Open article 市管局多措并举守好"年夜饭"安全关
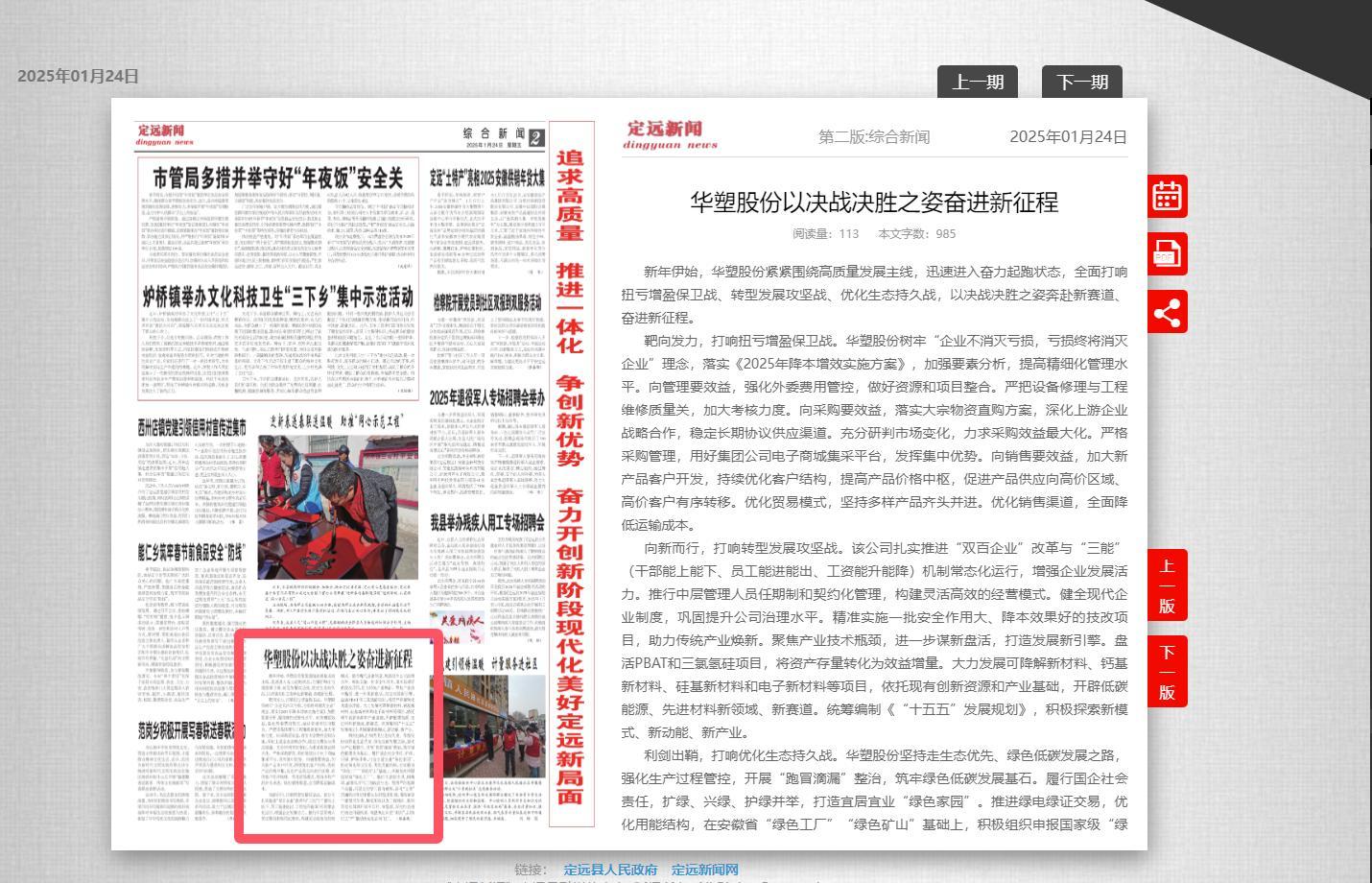Screen dimensions: 1372x883 click(x=277, y=179)
